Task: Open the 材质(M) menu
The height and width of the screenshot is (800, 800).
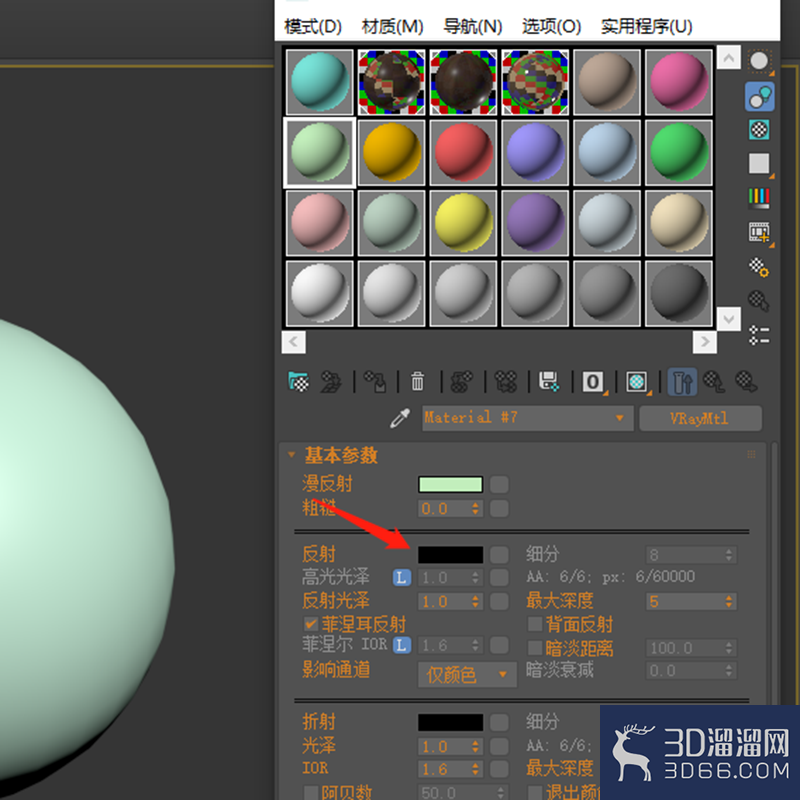Action: [392, 26]
